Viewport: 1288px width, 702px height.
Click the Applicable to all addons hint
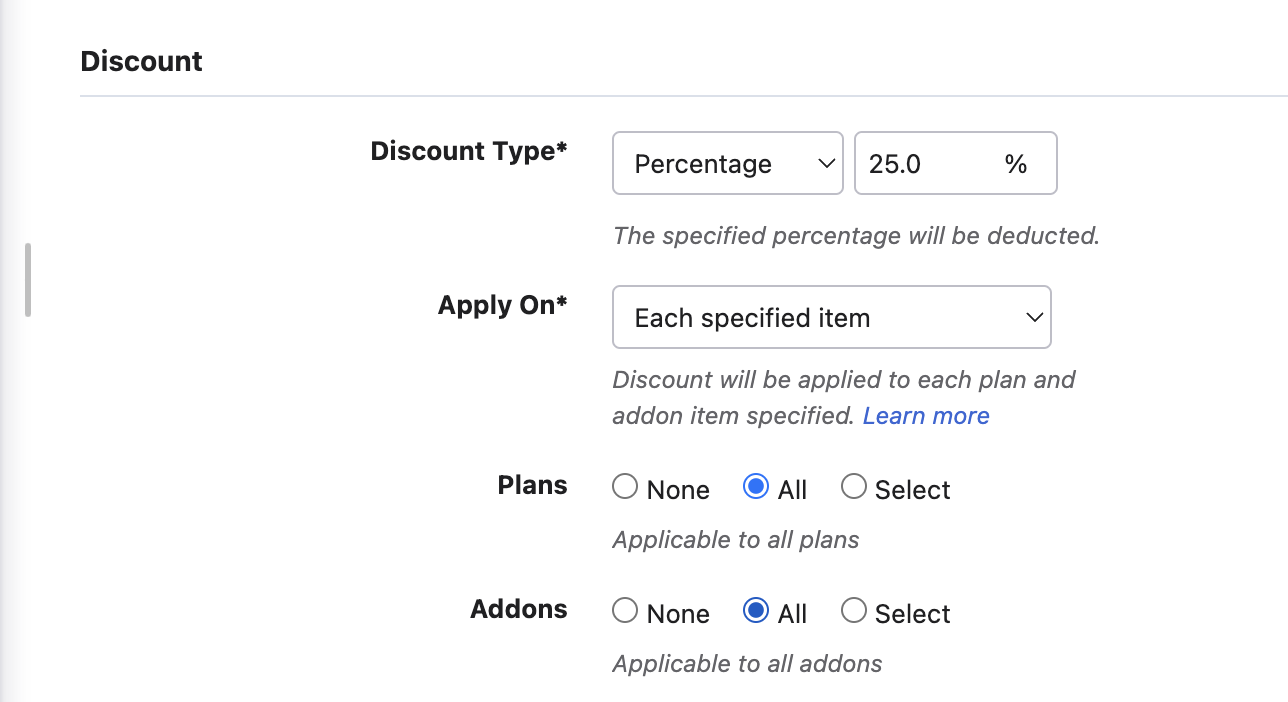[x=747, y=664]
